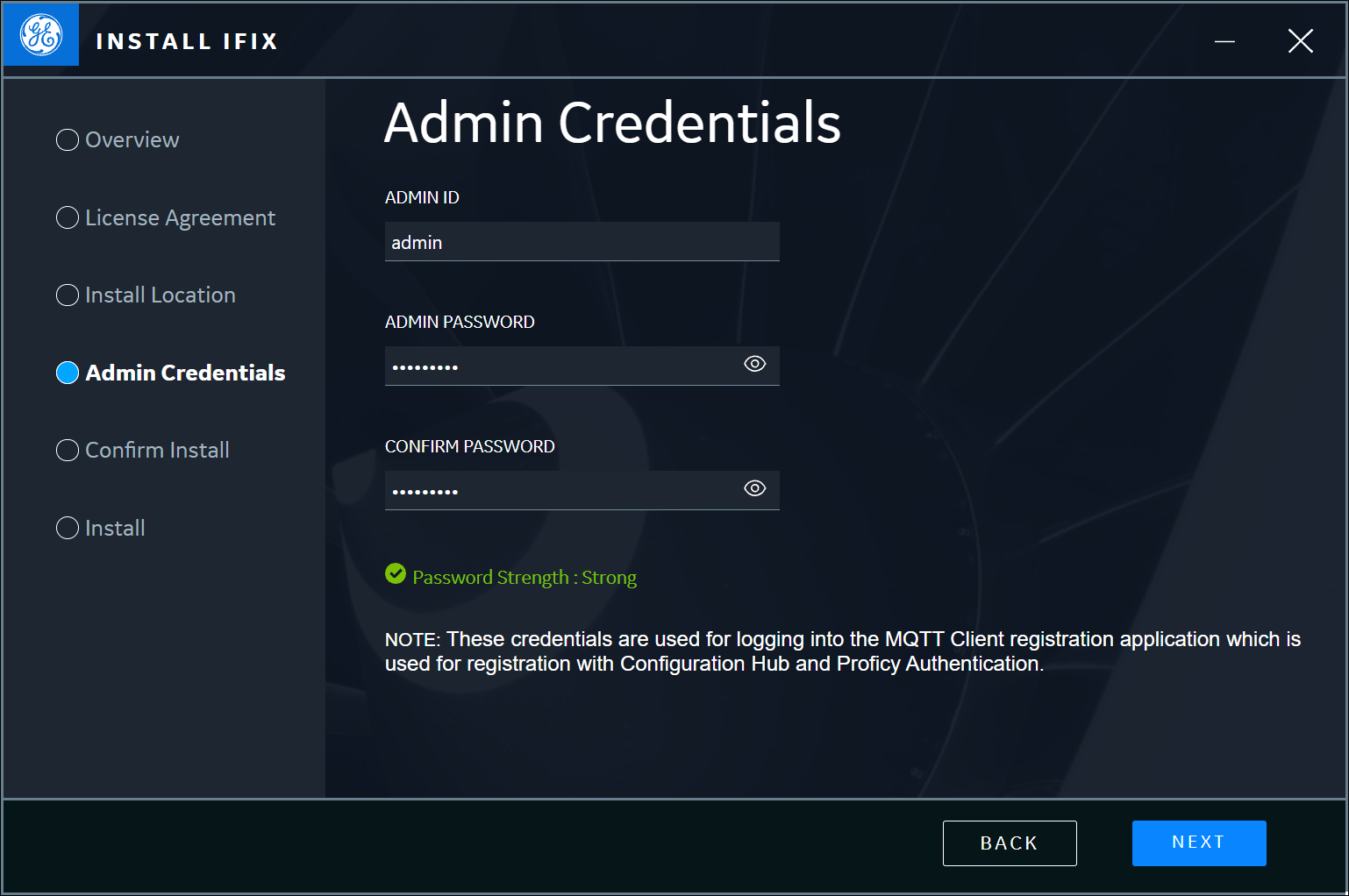Click the Password Strength : Strong text
1349x896 pixels.
click(525, 578)
